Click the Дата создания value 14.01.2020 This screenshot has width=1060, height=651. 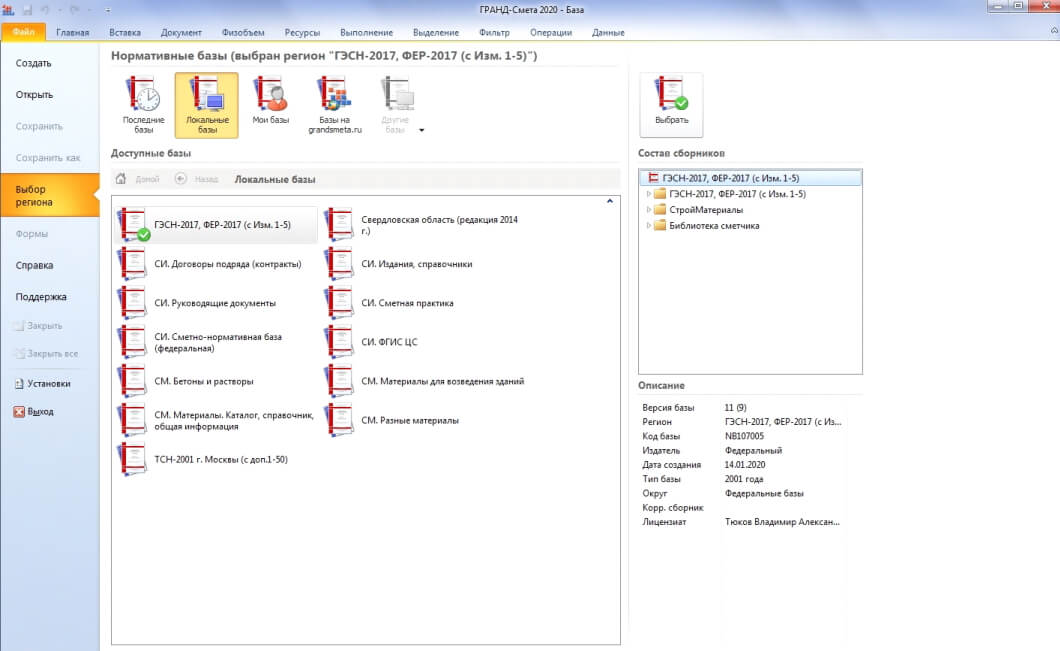point(745,464)
